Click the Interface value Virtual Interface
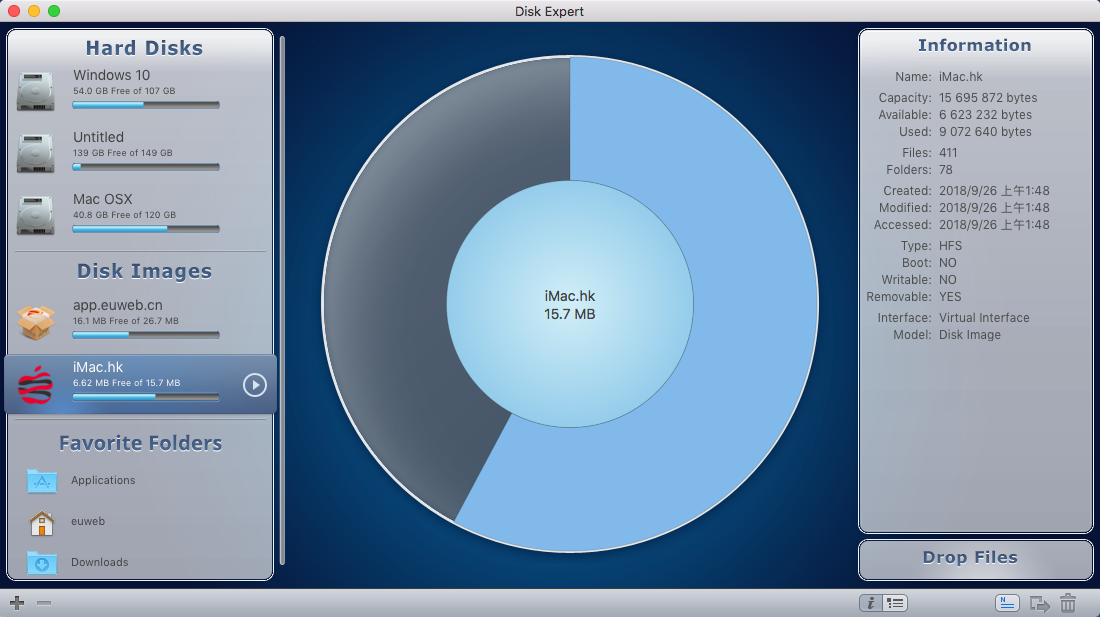Viewport: 1100px width, 617px height. (984, 318)
